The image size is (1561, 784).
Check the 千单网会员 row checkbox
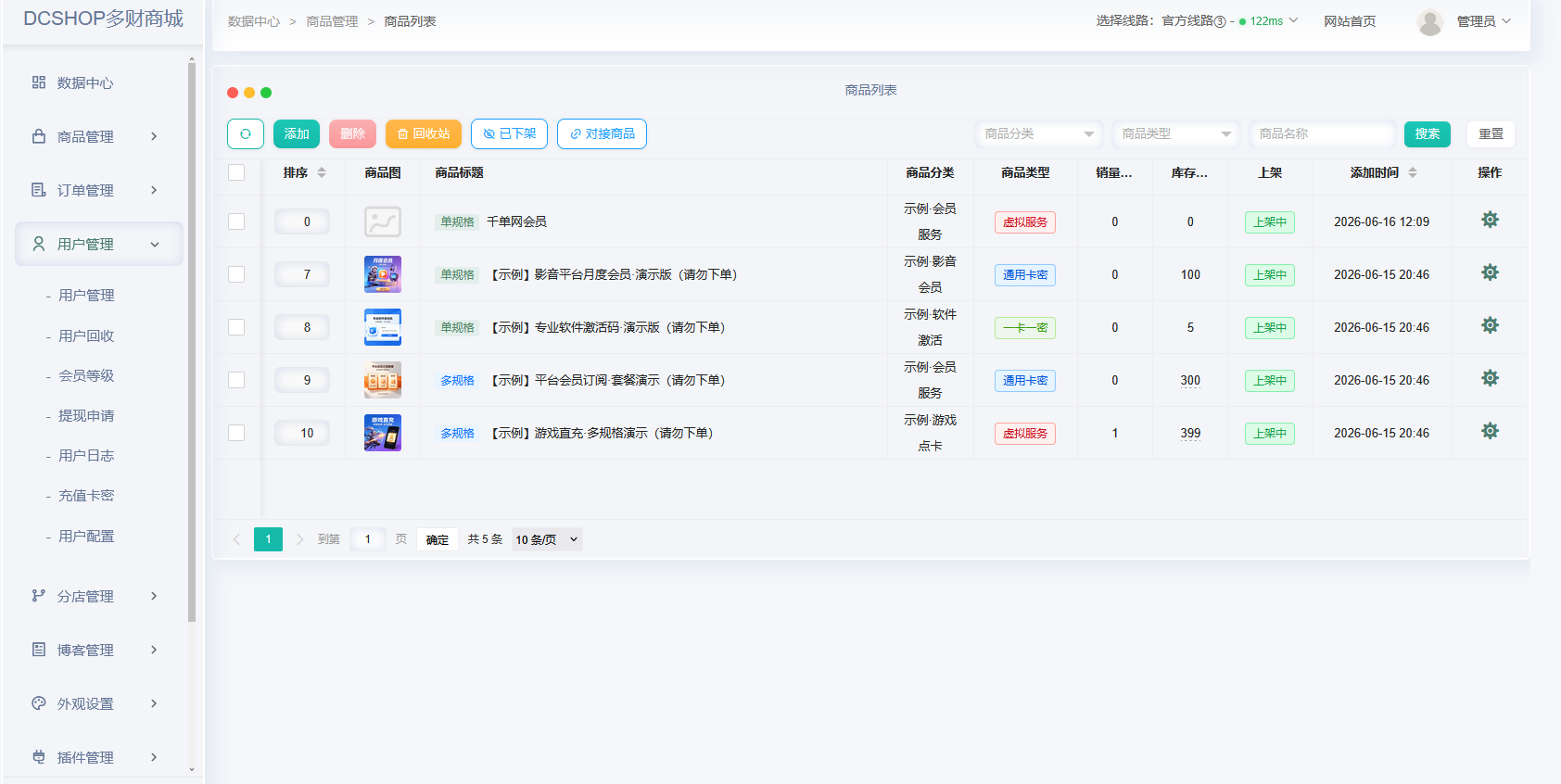point(236,221)
